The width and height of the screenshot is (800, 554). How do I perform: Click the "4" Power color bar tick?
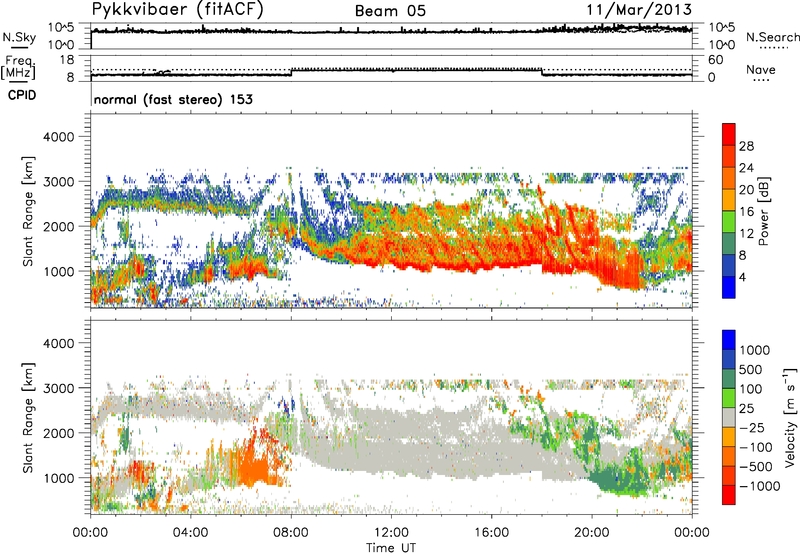(x=742, y=277)
